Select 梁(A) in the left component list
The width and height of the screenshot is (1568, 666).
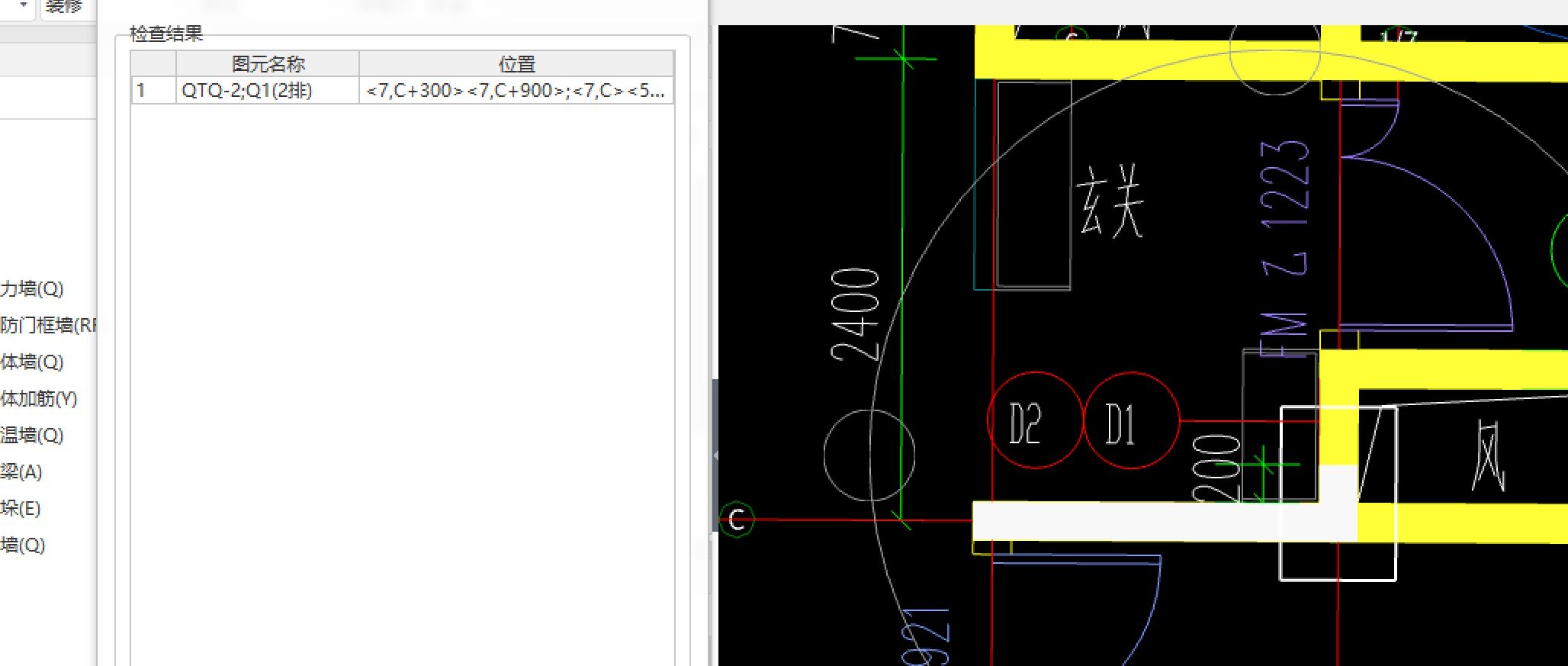coord(21,472)
